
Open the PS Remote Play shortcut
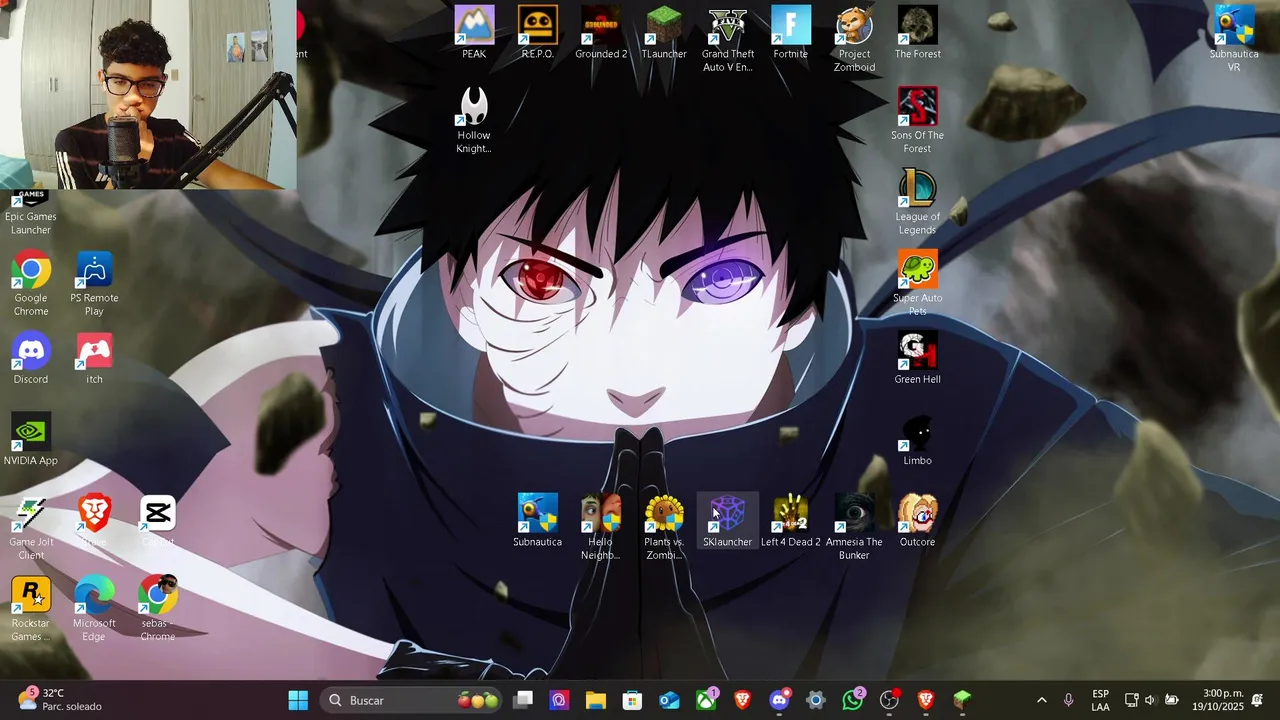94,283
